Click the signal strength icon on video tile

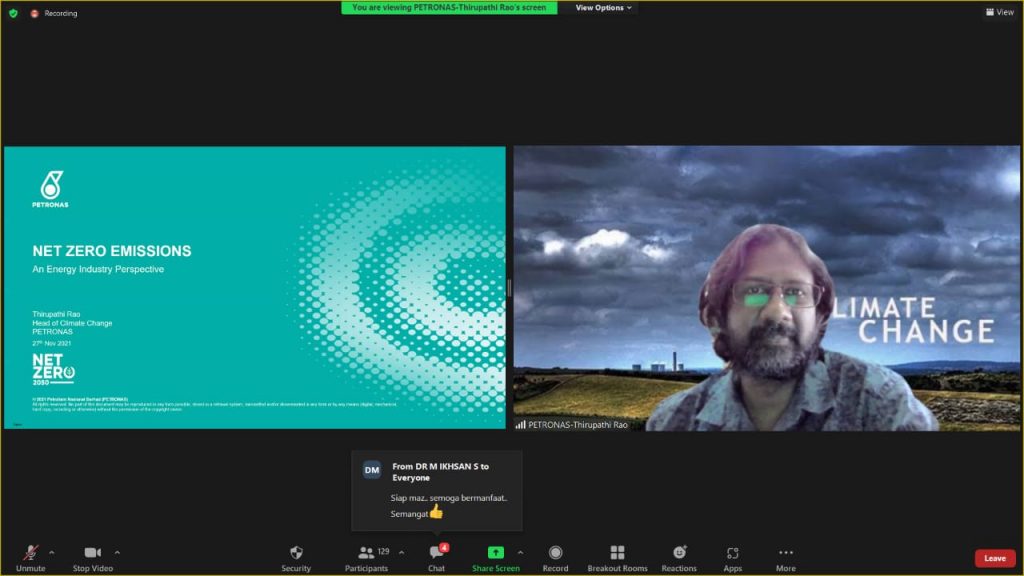point(520,424)
